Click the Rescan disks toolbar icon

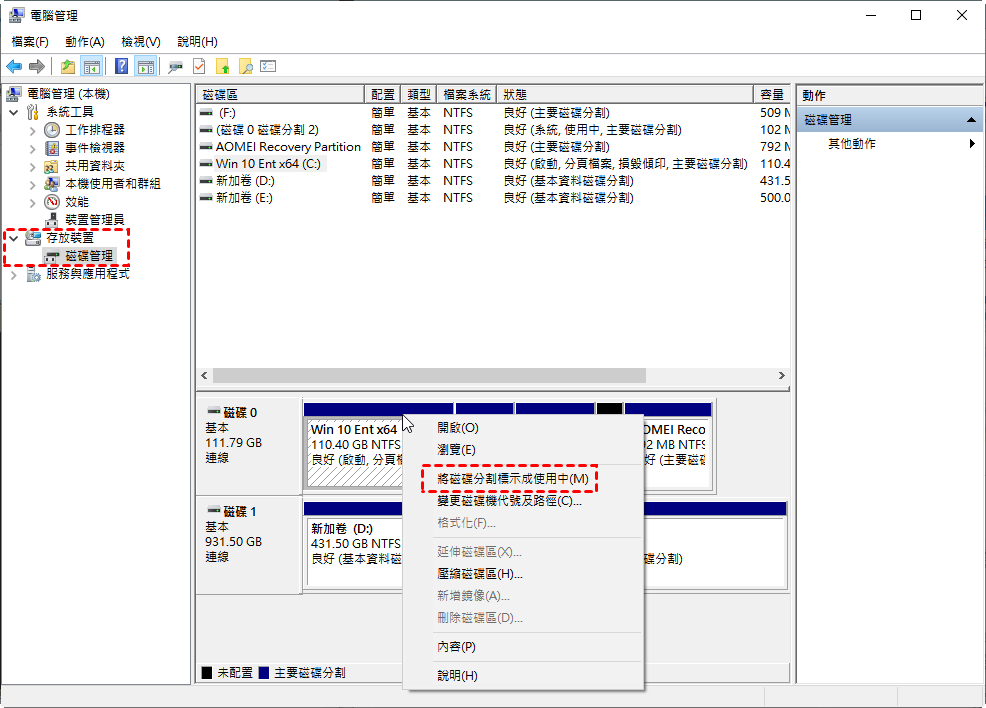175,67
